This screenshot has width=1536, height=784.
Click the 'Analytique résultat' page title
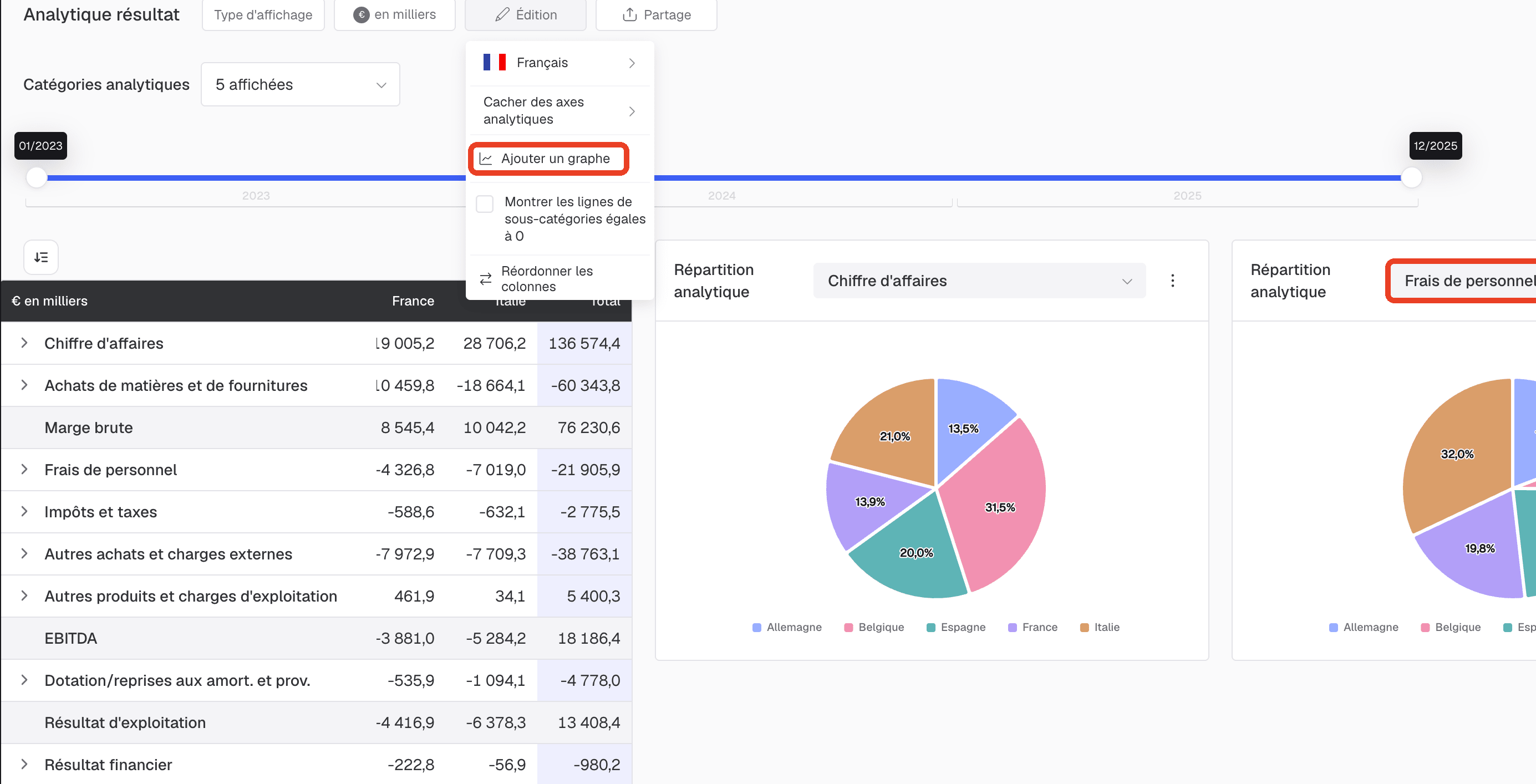[x=101, y=15]
